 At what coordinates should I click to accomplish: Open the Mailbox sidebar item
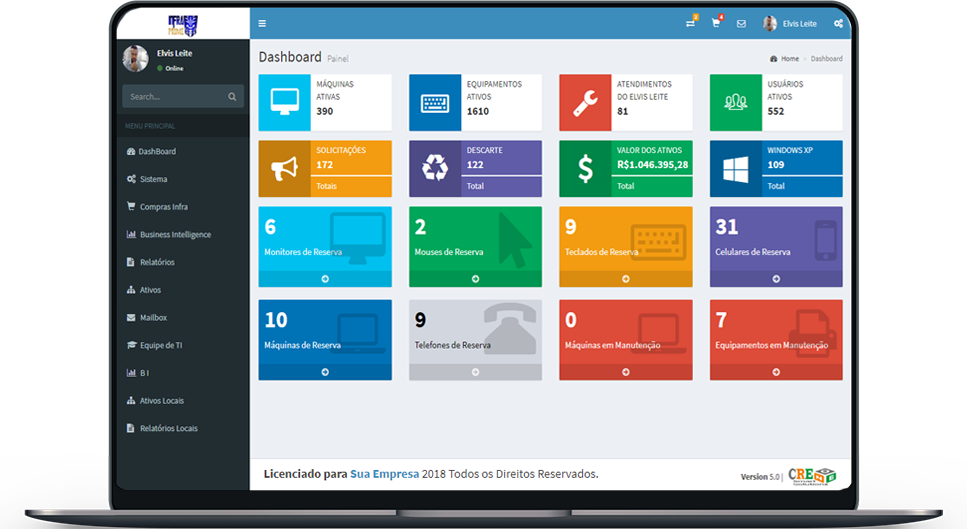click(x=153, y=317)
